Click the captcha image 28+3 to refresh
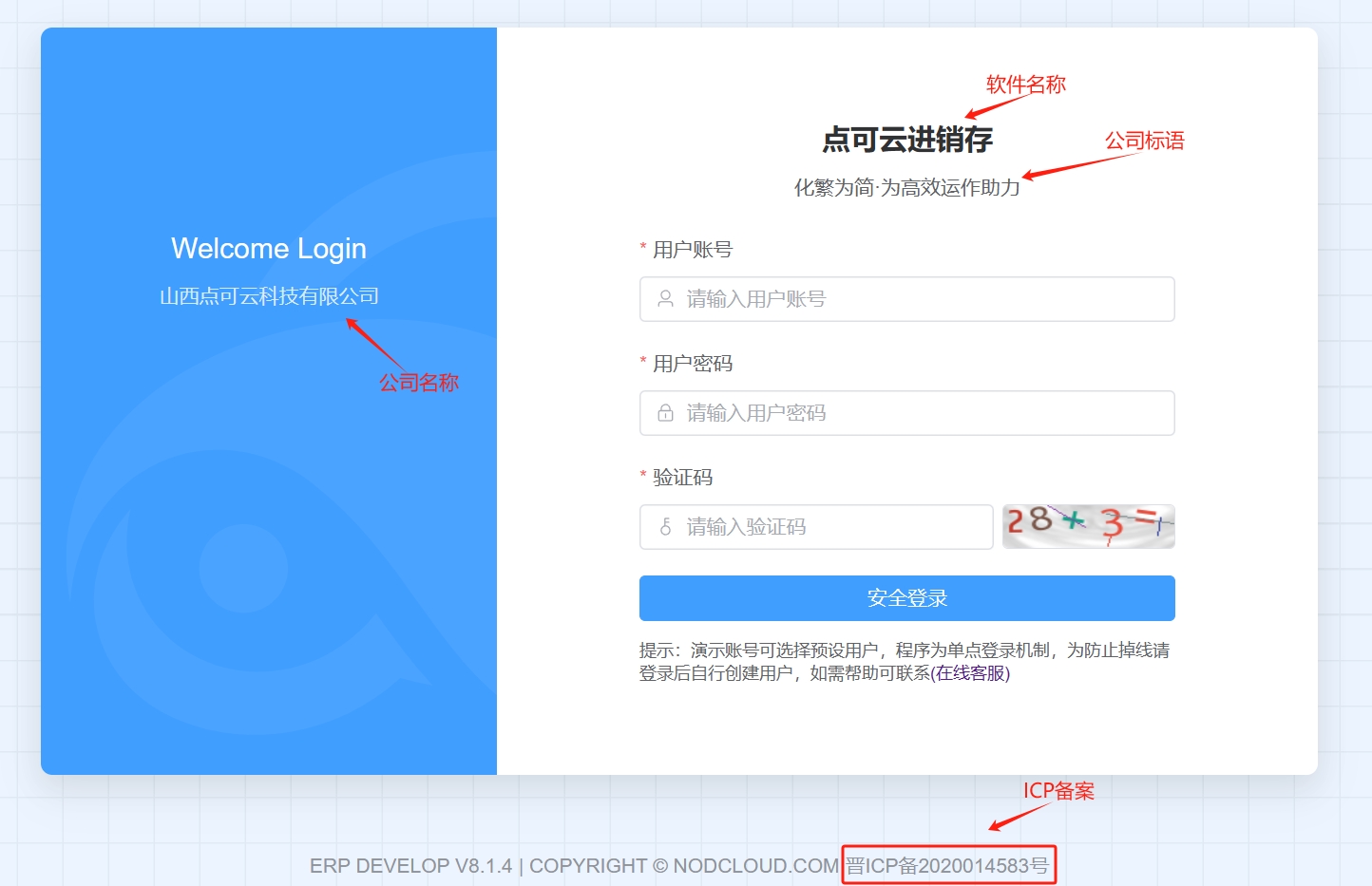 [x=1089, y=527]
